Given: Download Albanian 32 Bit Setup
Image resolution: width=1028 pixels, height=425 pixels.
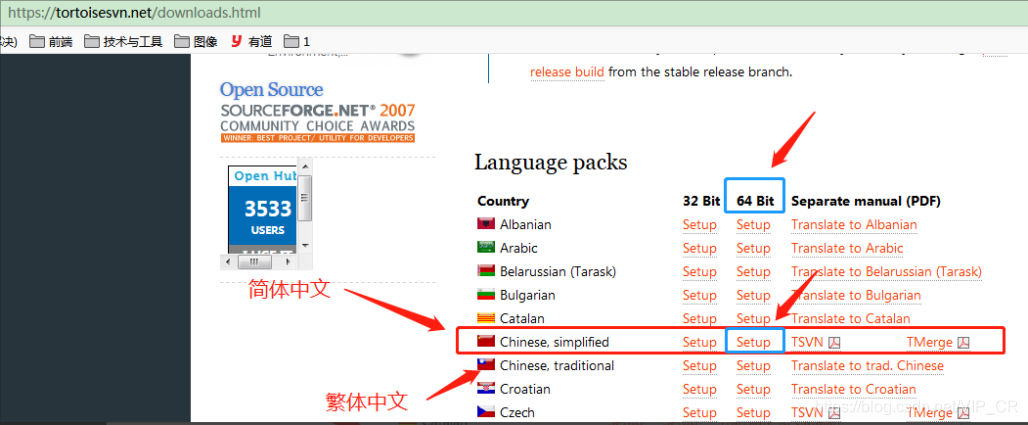Looking at the screenshot, I should point(700,224).
